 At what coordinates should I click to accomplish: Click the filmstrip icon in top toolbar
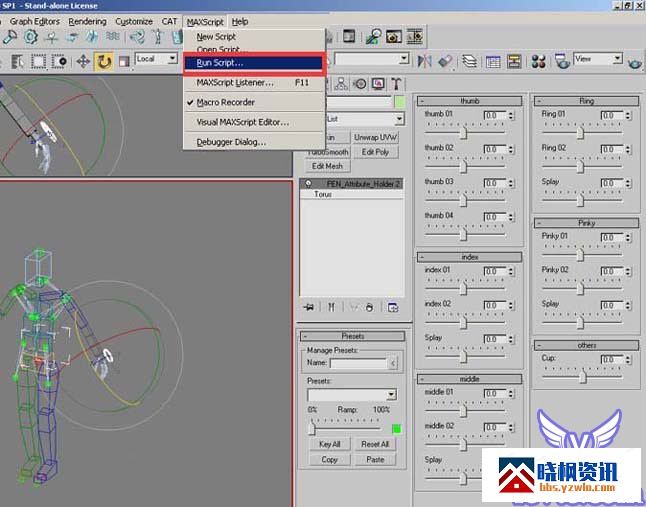(415, 37)
